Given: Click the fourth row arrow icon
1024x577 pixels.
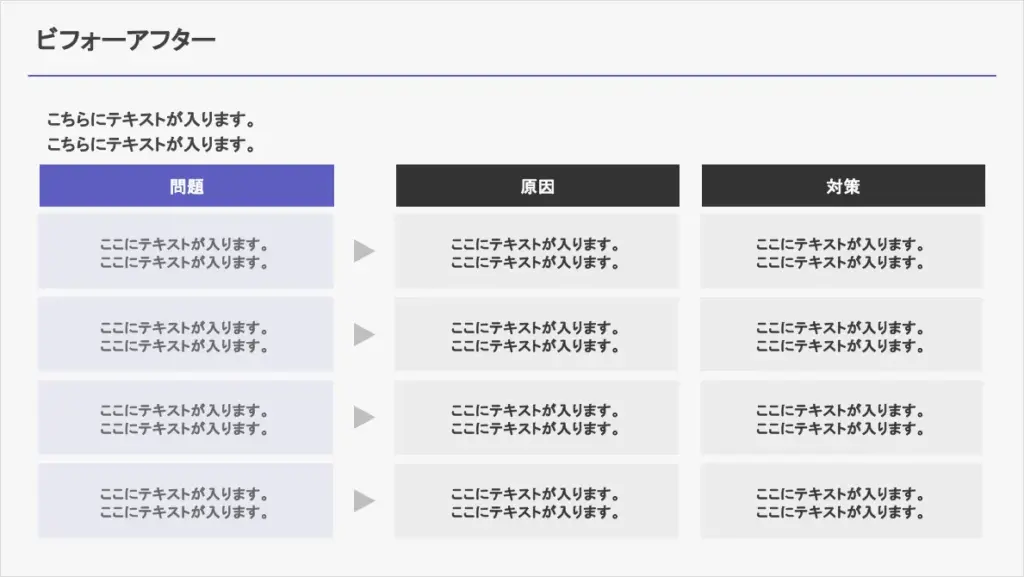Looking at the screenshot, I should point(364,501).
